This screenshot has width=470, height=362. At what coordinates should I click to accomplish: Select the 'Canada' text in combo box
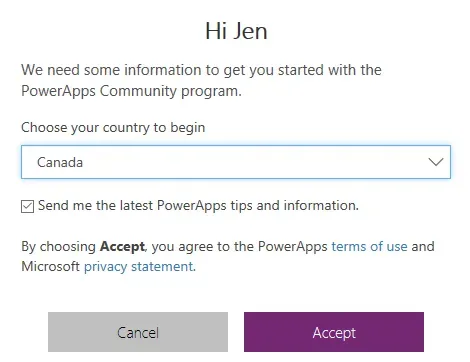click(x=60, y=162)
